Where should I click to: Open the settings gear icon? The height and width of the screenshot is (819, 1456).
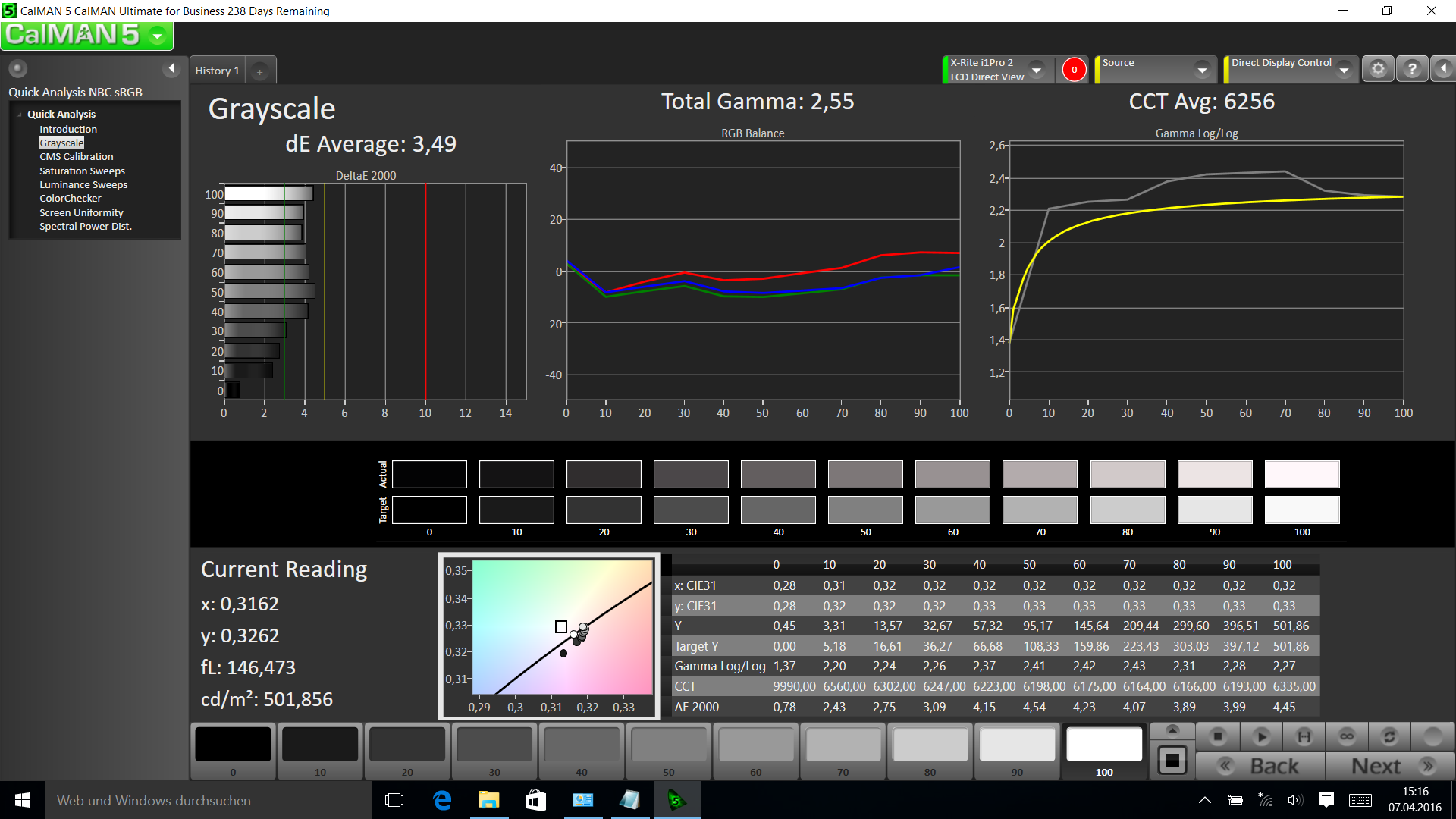pyautogui.click(x=1378, y=69)
